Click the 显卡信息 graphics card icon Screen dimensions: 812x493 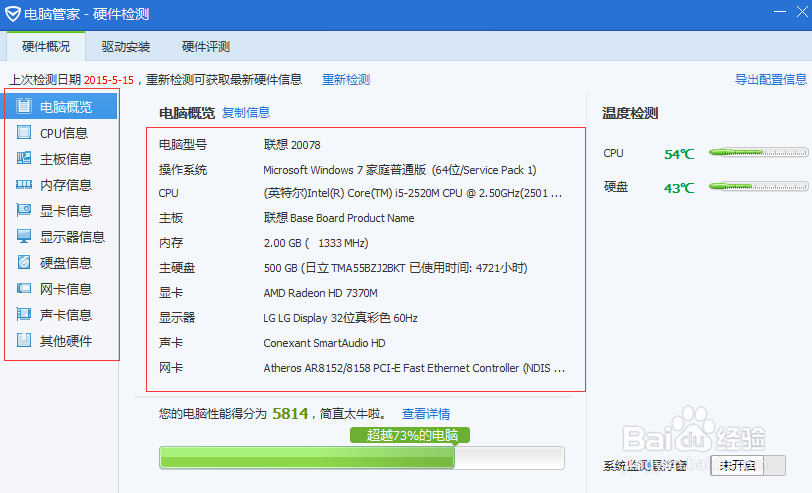pos(23,210)
